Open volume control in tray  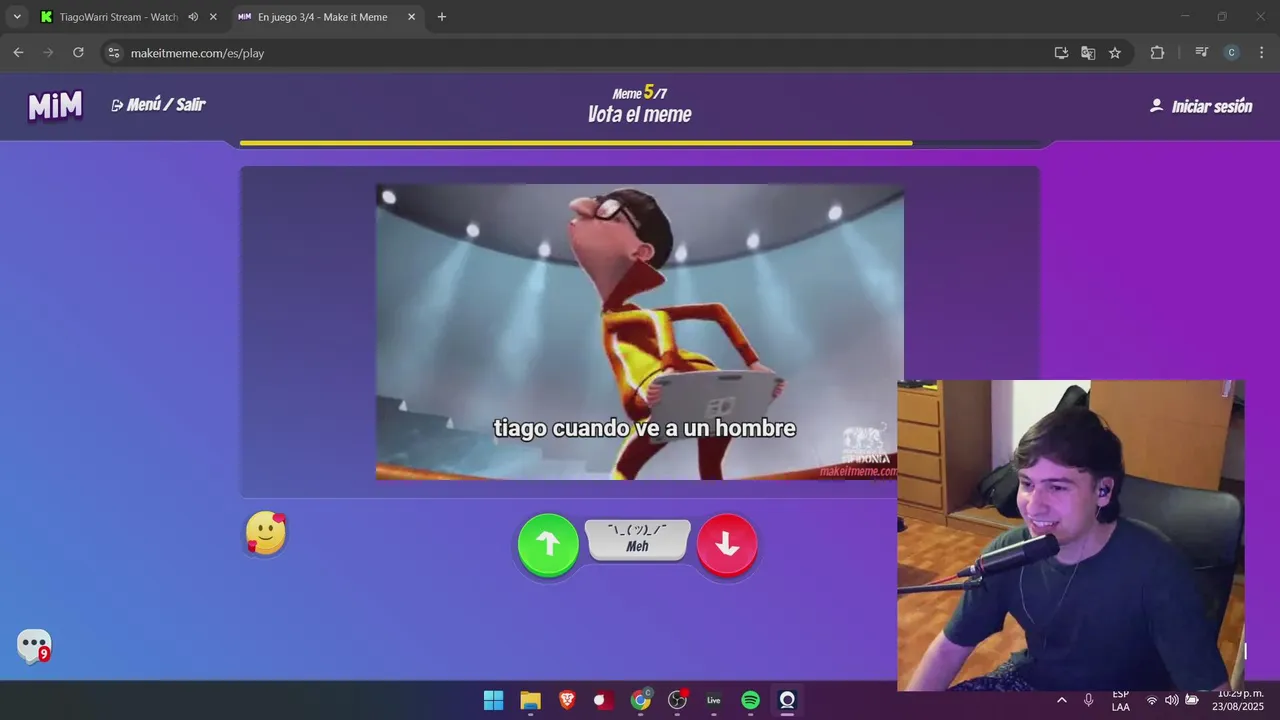(x=1172, y=700)
